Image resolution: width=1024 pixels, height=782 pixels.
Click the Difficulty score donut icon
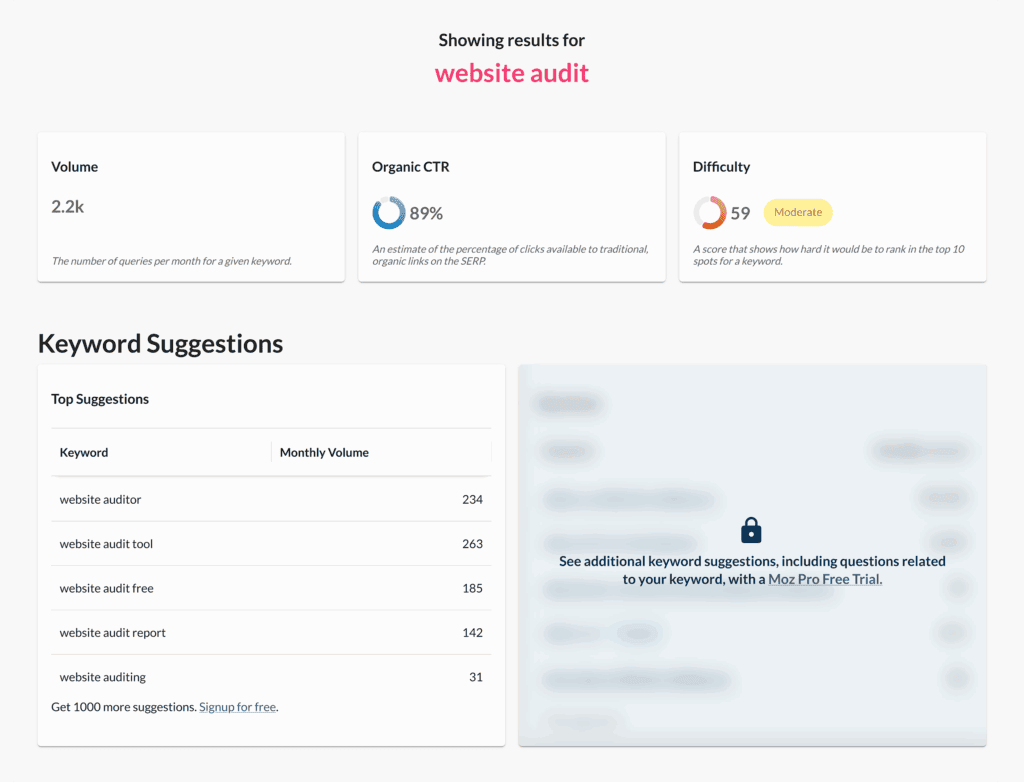pyautogui.click(x=709, y=213)
